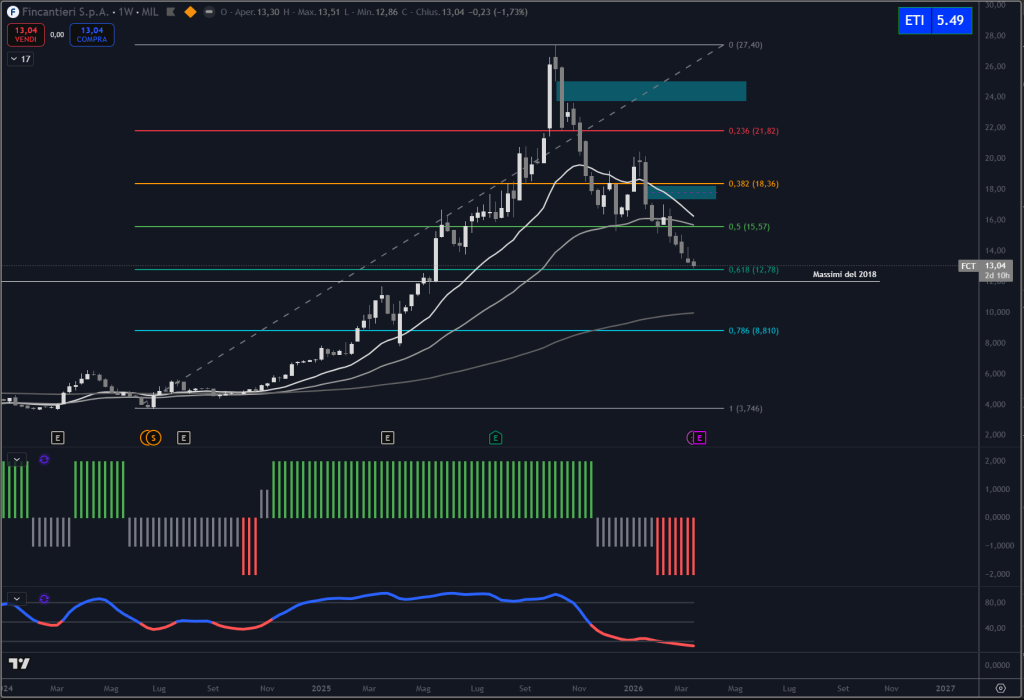
Task: Click the Fincantieri circular F logo
Action: pyautogui.click(x=13, y=9)
